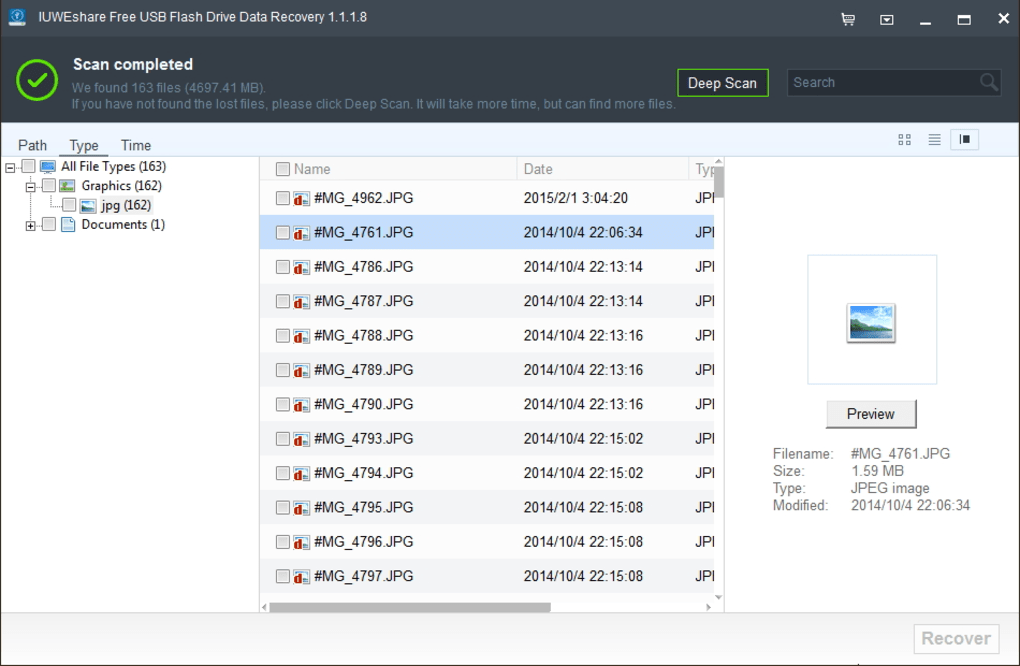Viewport: 1020px width, 666px height.
Task: Click the dropdown box icon in the title bar
Action: click(886, 18)
